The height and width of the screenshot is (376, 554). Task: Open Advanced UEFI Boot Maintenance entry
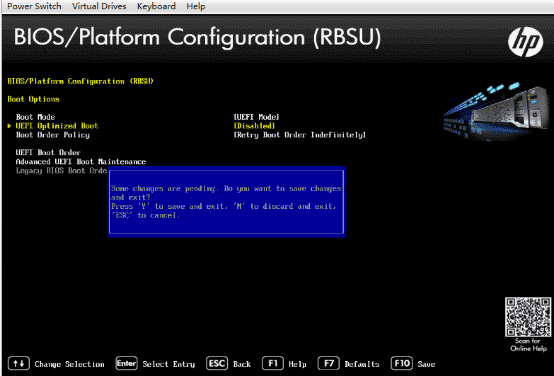click(81, 162)
